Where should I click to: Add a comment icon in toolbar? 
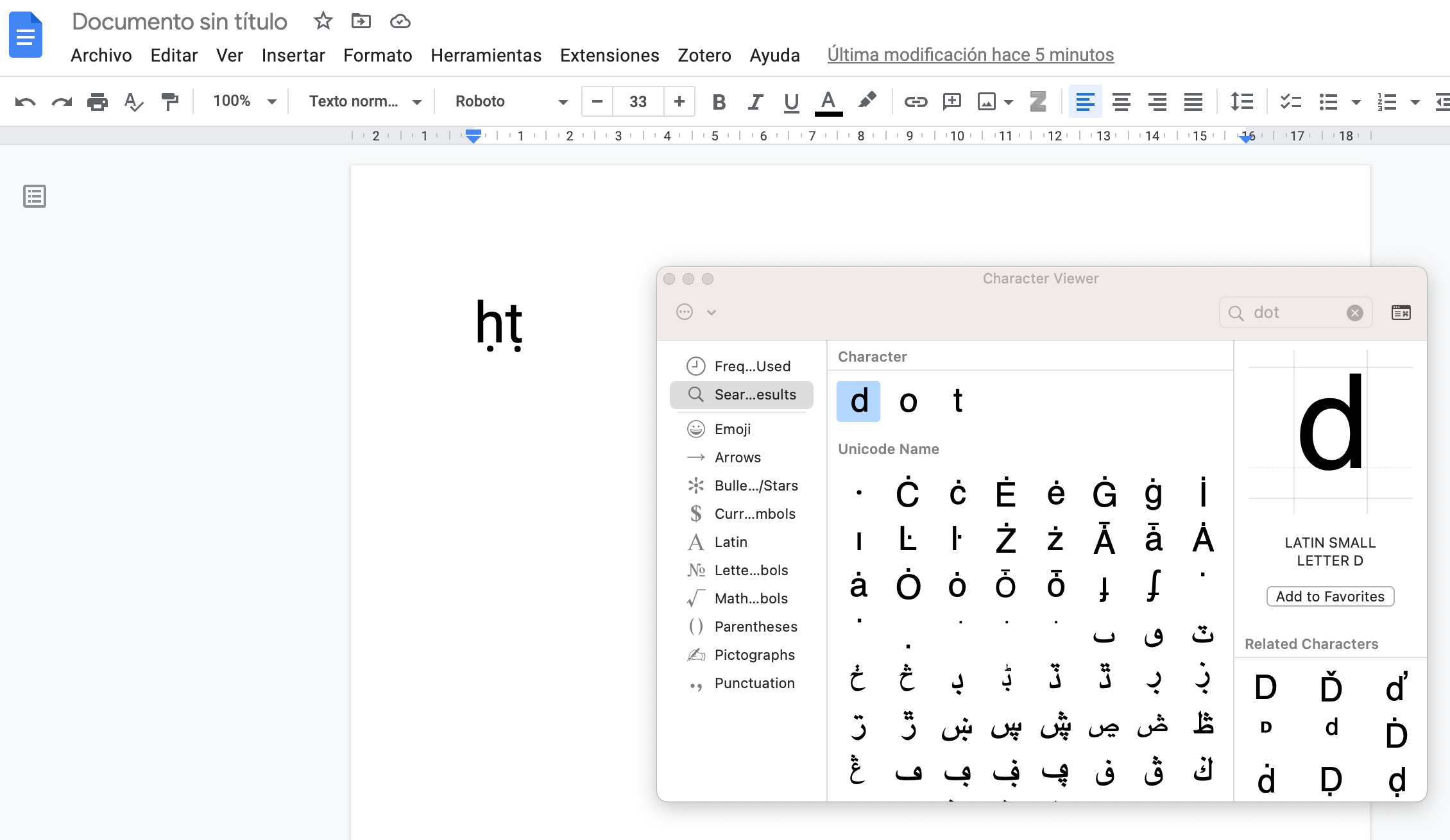[951, 101]
